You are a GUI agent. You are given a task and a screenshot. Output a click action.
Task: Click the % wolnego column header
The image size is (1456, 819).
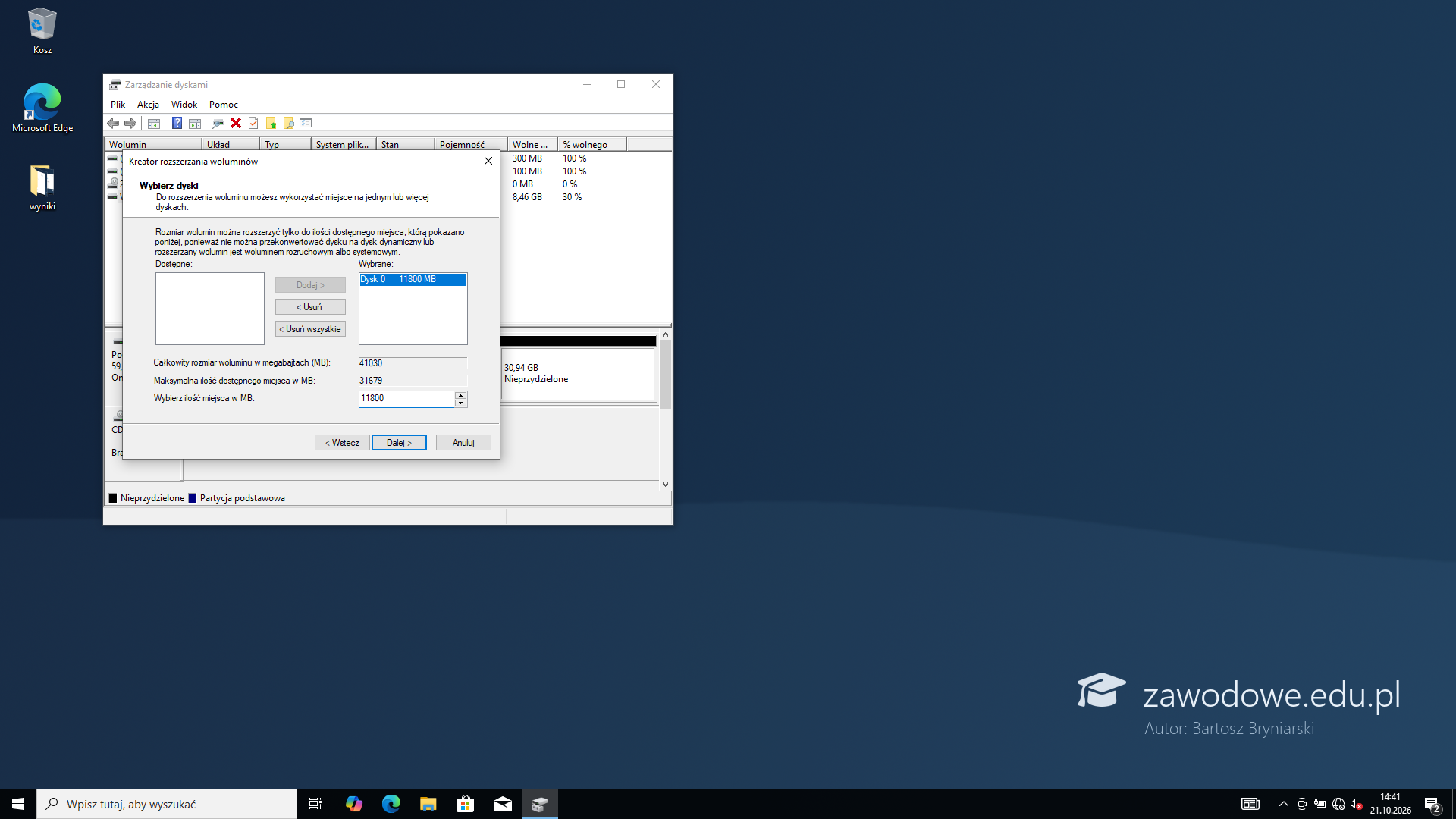point(591,145)
